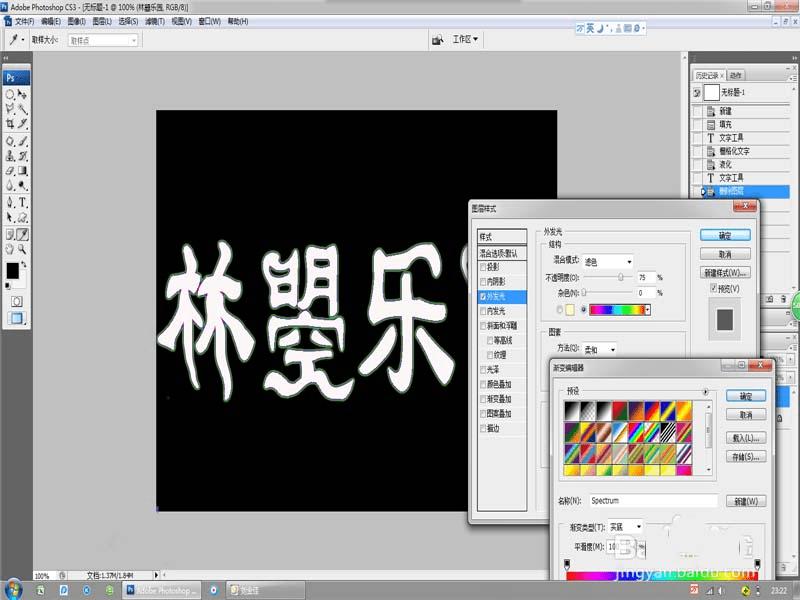Select the Brush tool

22,141
